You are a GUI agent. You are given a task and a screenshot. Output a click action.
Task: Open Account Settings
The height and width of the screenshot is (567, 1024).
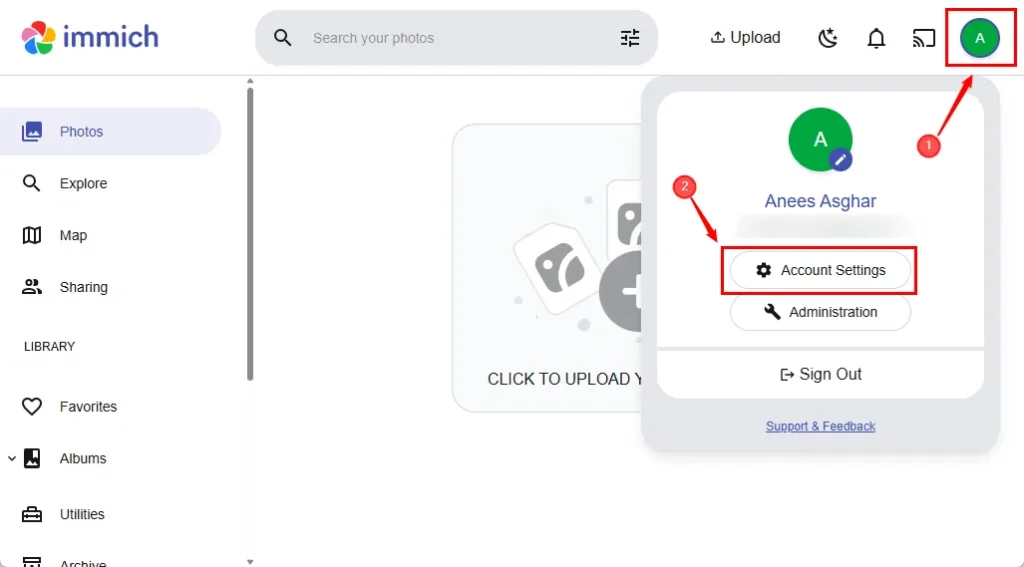(820, 270)
